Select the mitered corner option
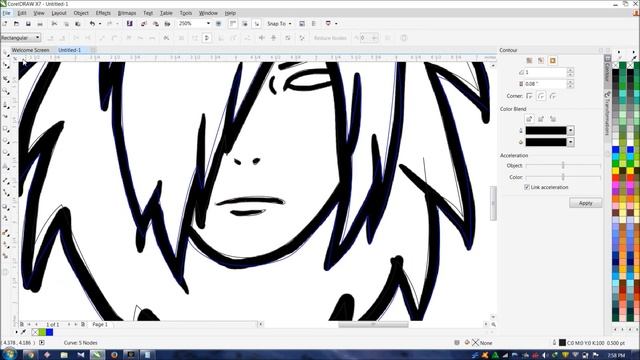Image resolution: width=640 pixels, height=360 pixels. [529, 96]
